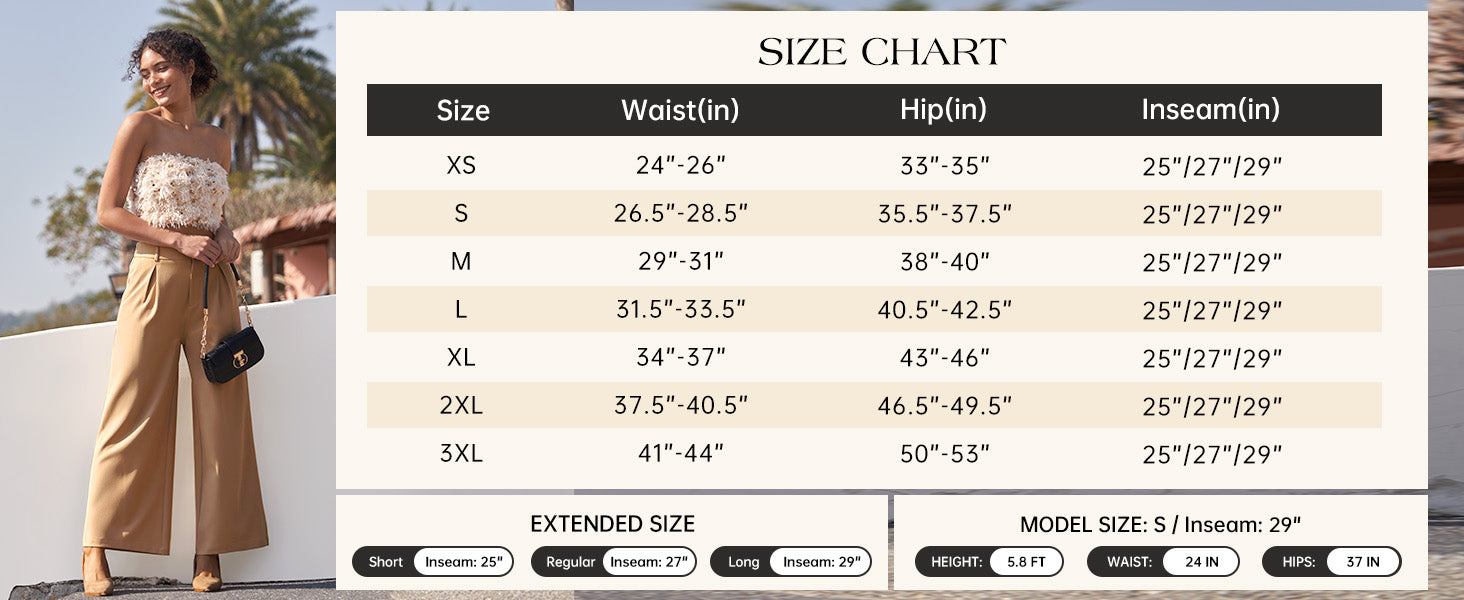1464x600 pixels.
Task: Click the EXTENDED SIZE heading
Action: (x=612, y=524)
